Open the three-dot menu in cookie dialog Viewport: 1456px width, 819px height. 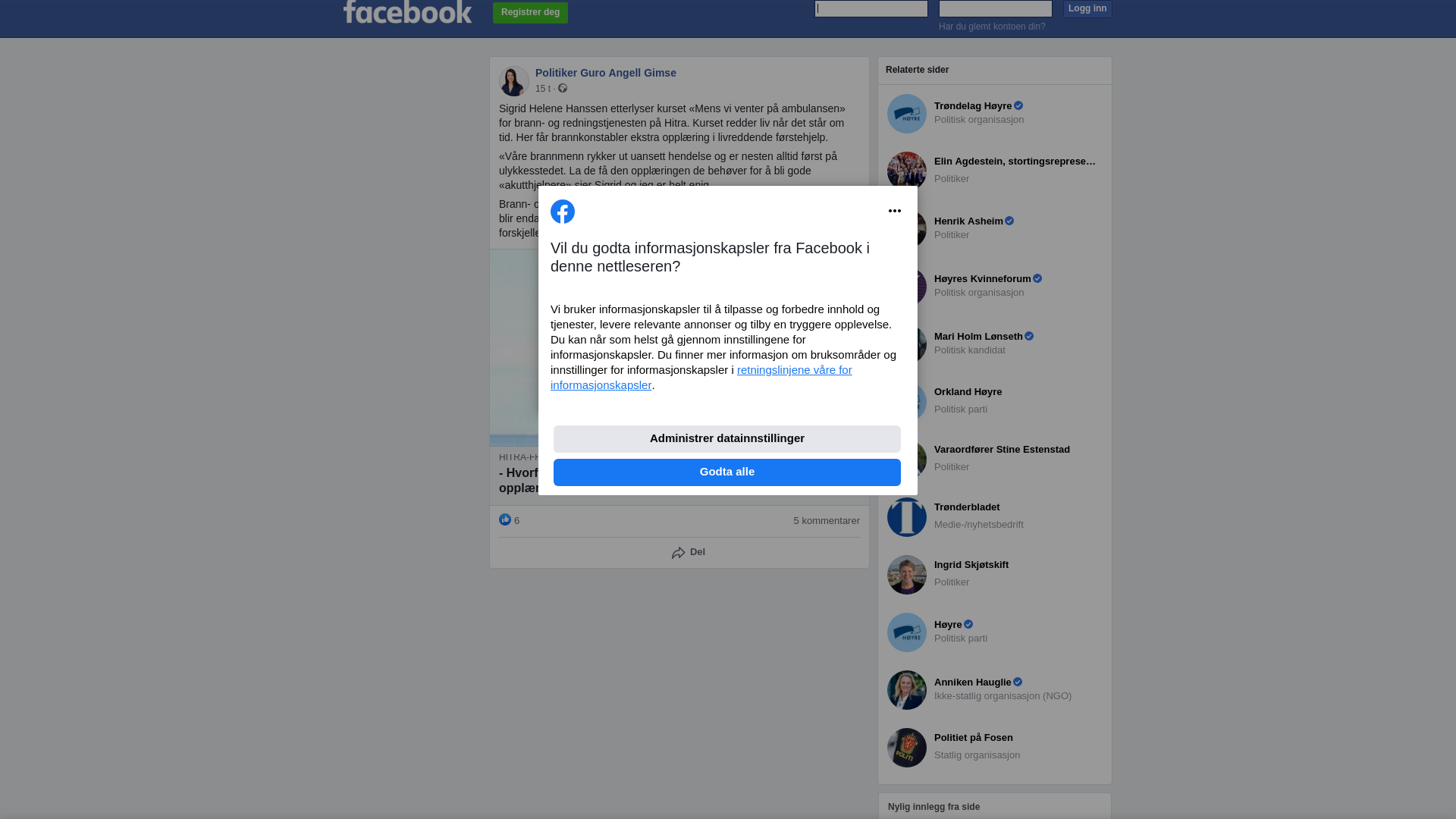coord(895,211)
